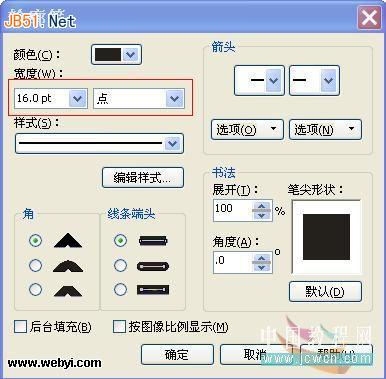This screenshot has height=379, width=386.
Task: Open the start arrowhead dropdown
Action: coord(273,80)
